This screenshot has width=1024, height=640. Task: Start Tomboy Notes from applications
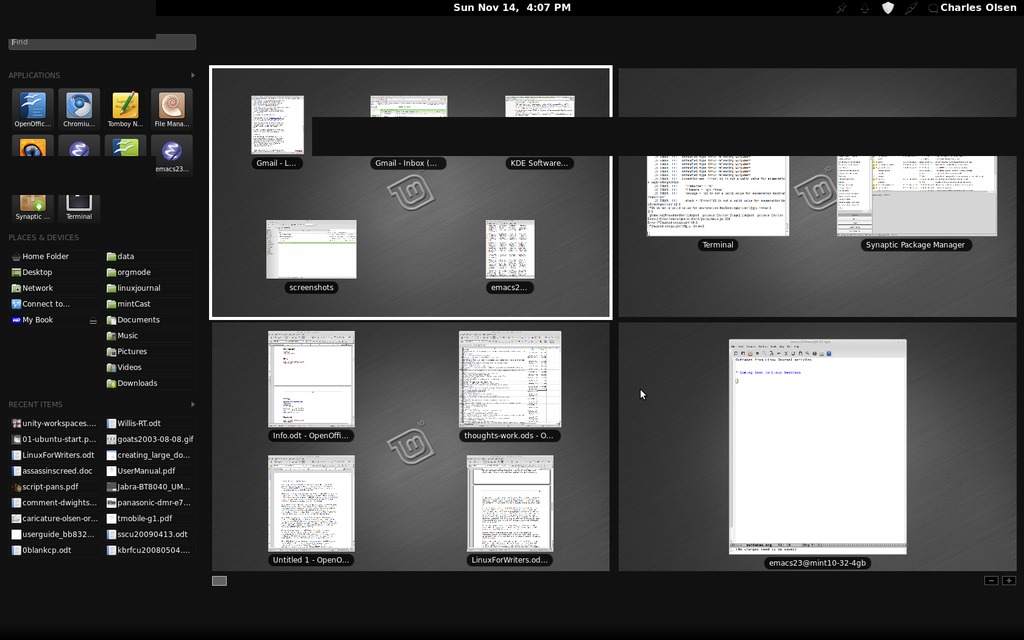tap(125, 108)
